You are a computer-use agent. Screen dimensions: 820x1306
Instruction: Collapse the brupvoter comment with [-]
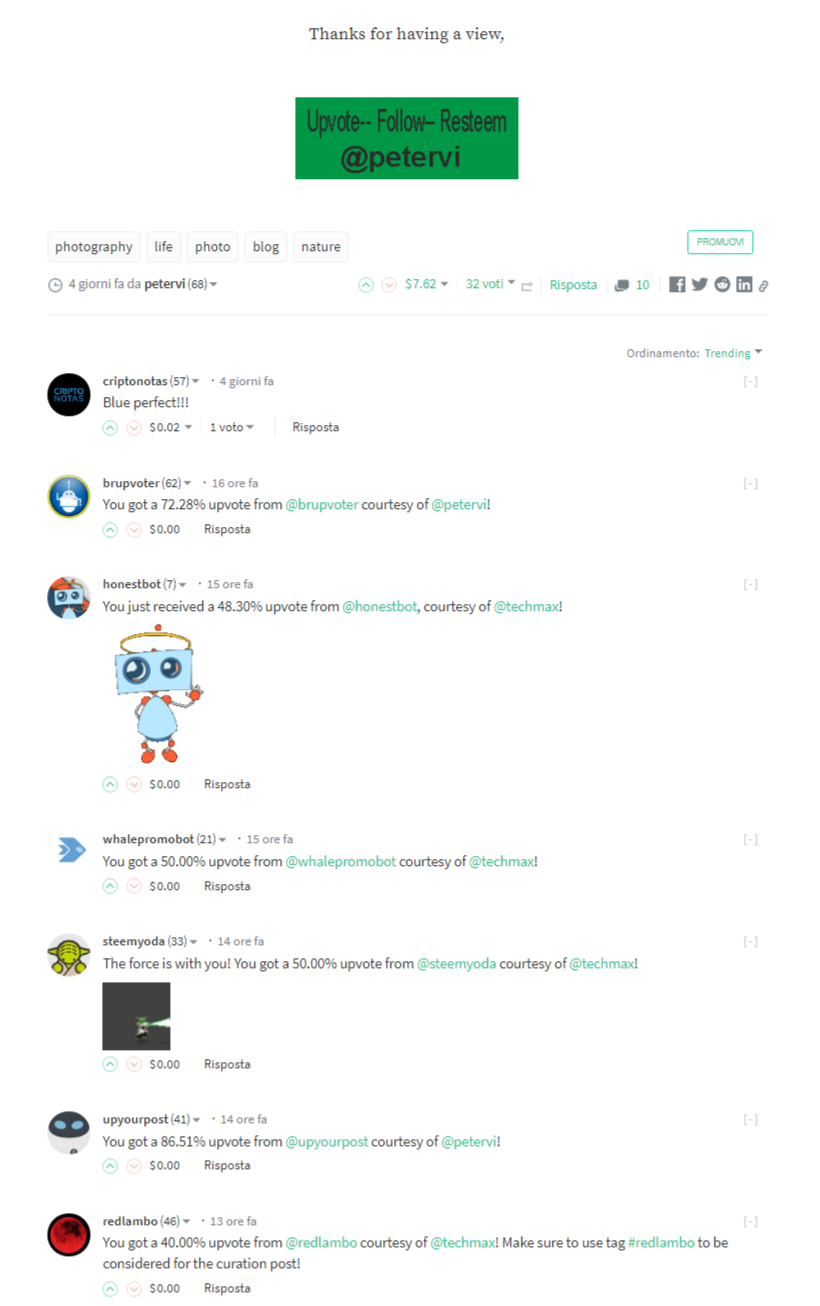coord(750,483)
